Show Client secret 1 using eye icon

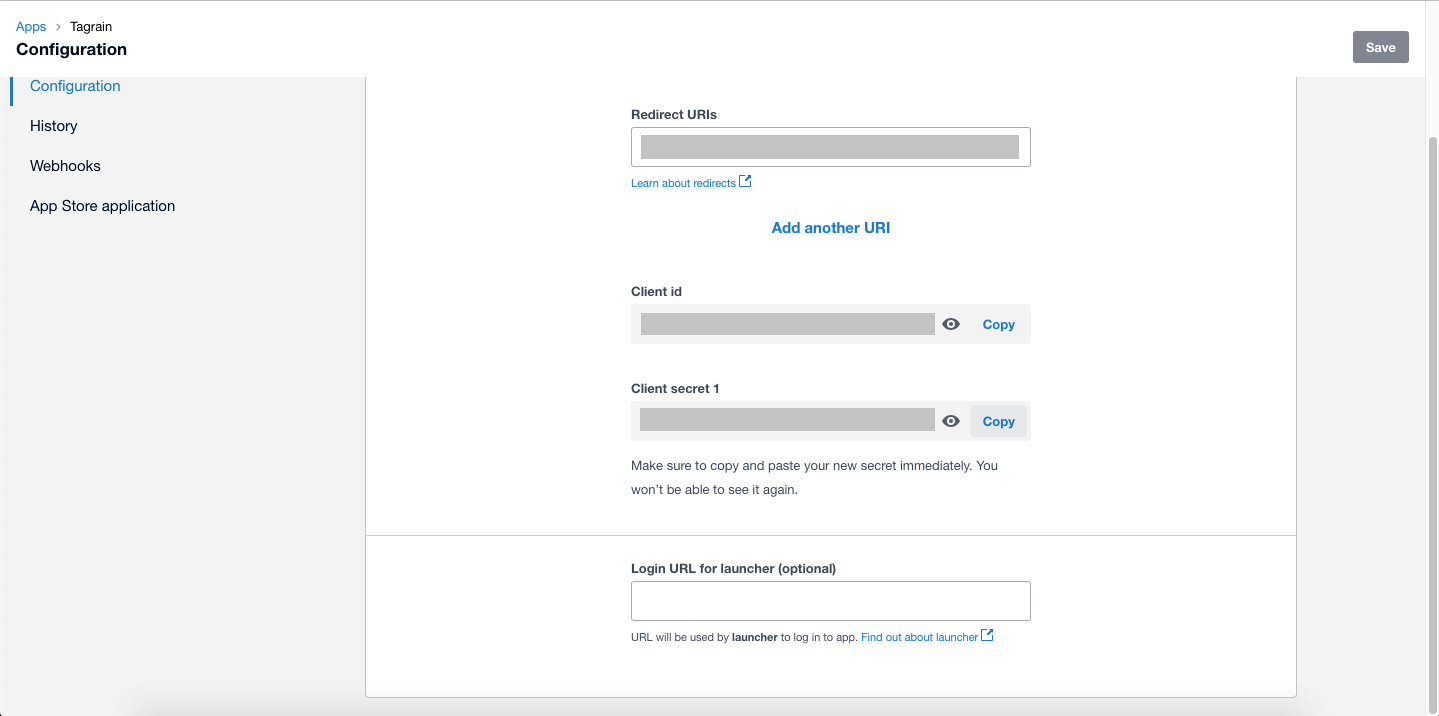click(951, 421)
